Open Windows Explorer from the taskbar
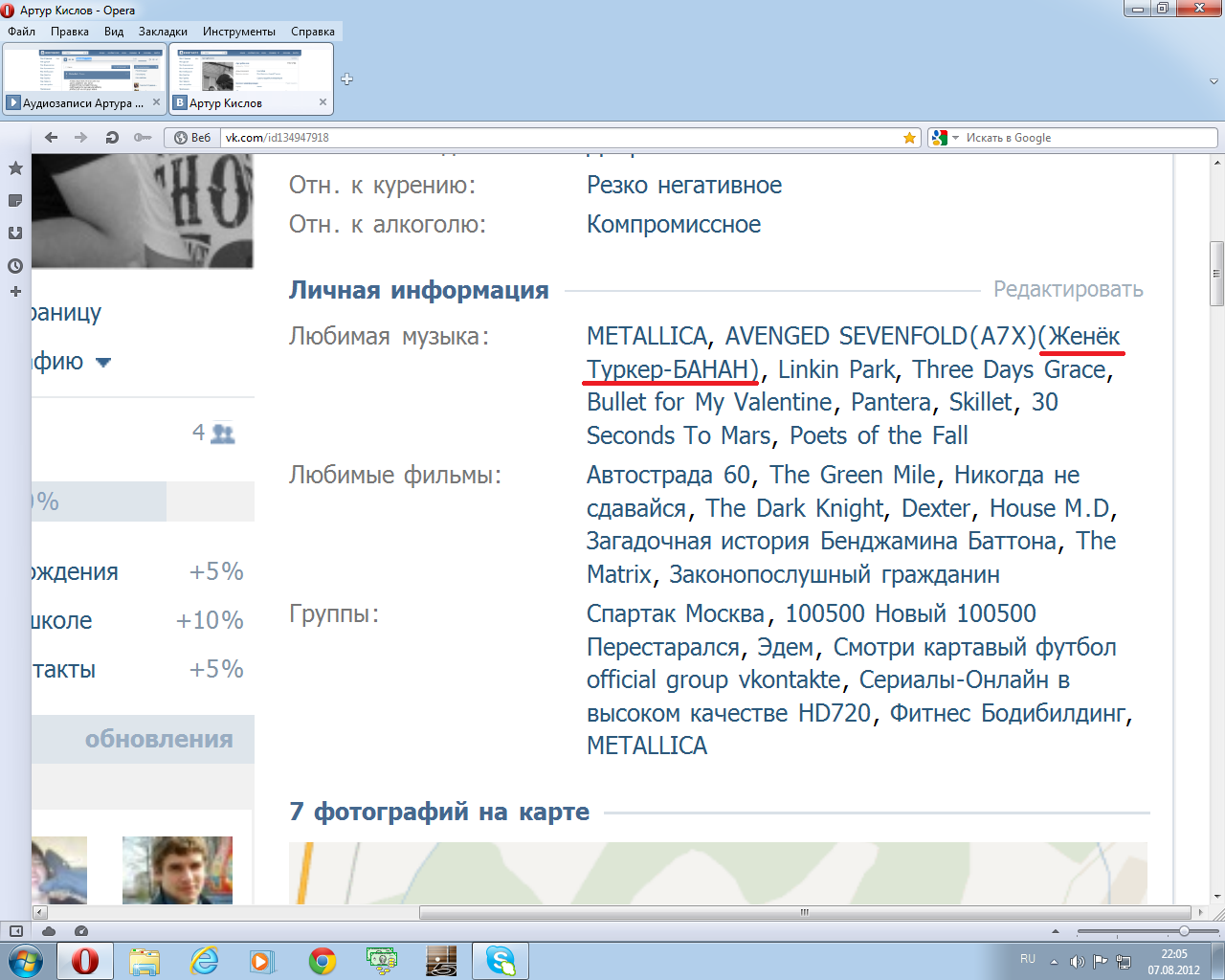 click(x=145, y=961)
